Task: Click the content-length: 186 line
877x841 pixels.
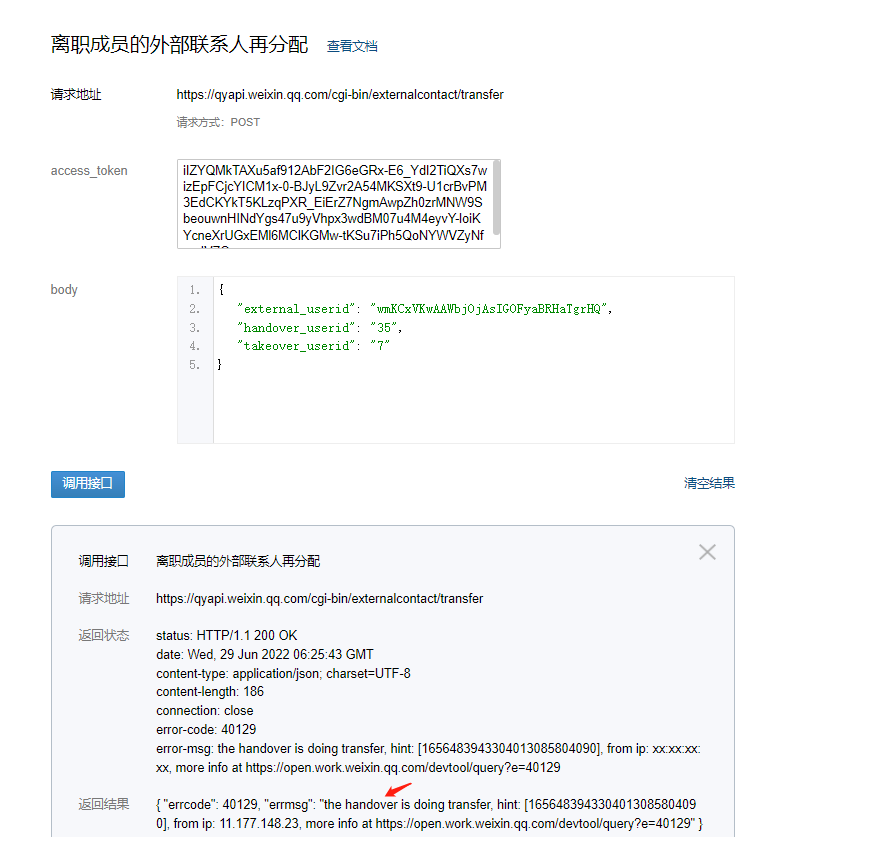Action: point(210,692)
